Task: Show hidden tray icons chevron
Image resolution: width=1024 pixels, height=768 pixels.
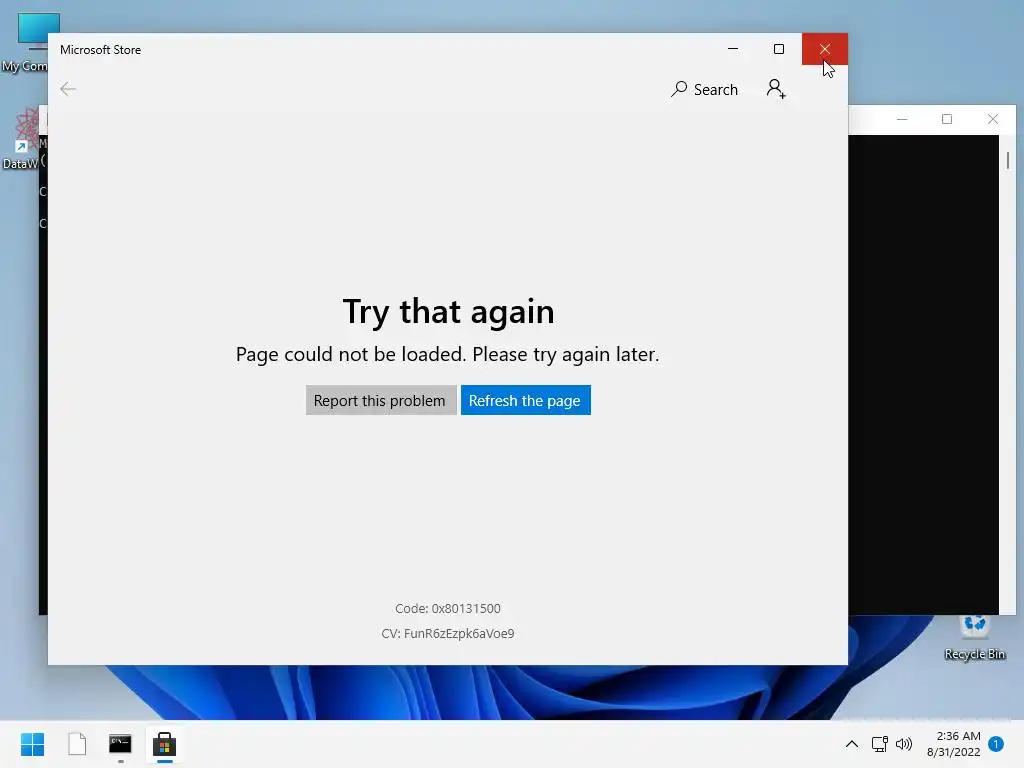Action: click(x=852, y=744)
